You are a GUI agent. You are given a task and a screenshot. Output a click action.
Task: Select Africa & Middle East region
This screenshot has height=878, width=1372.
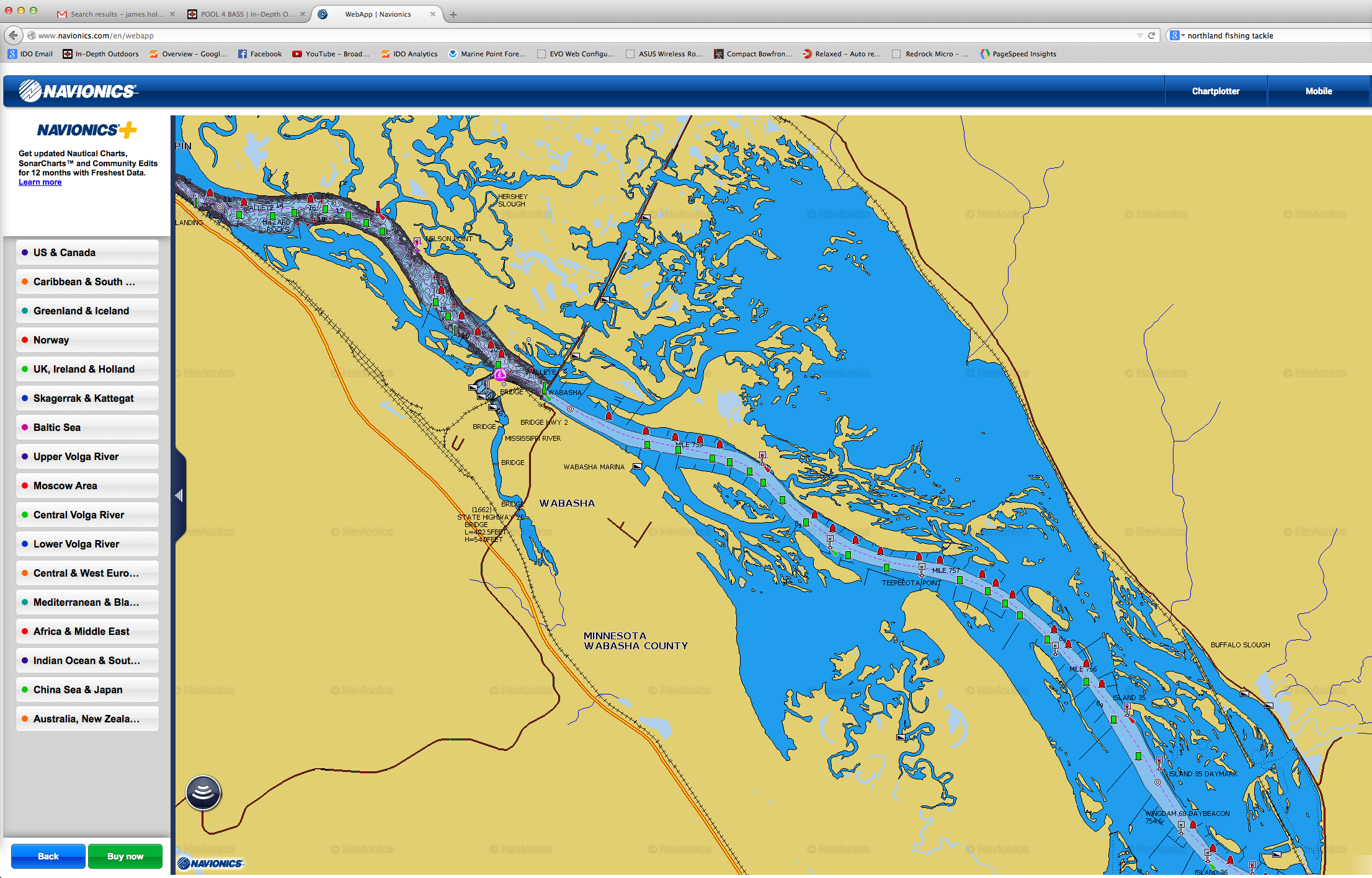(x=87, y=631)
